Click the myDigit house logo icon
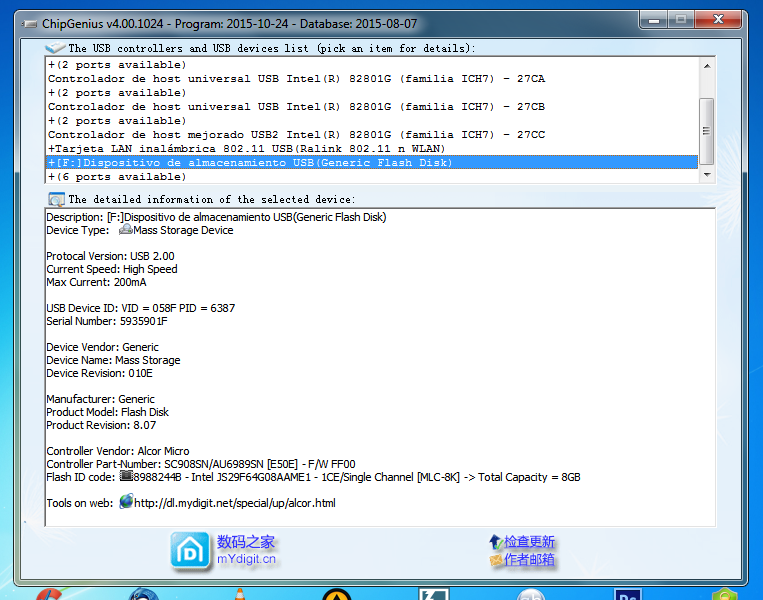 coord(190,551)
